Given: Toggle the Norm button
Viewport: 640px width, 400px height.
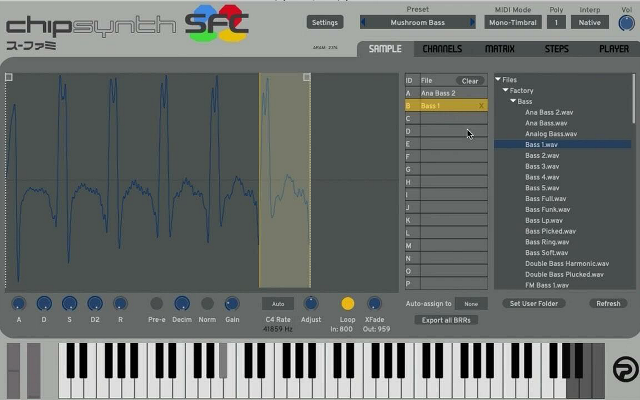Looking at the screenshot, I should pyautogui.click(x=207, y=304).
